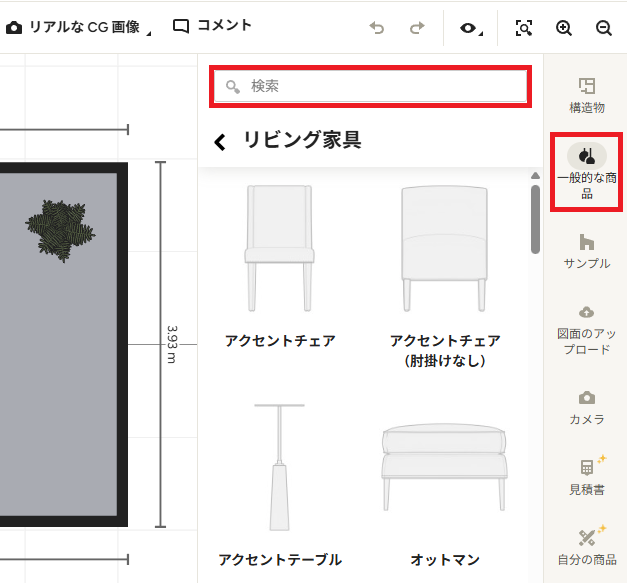Open the リアルな CG 画像 camera menu
The image size is (627, 583).
click(x=78, y=27)
